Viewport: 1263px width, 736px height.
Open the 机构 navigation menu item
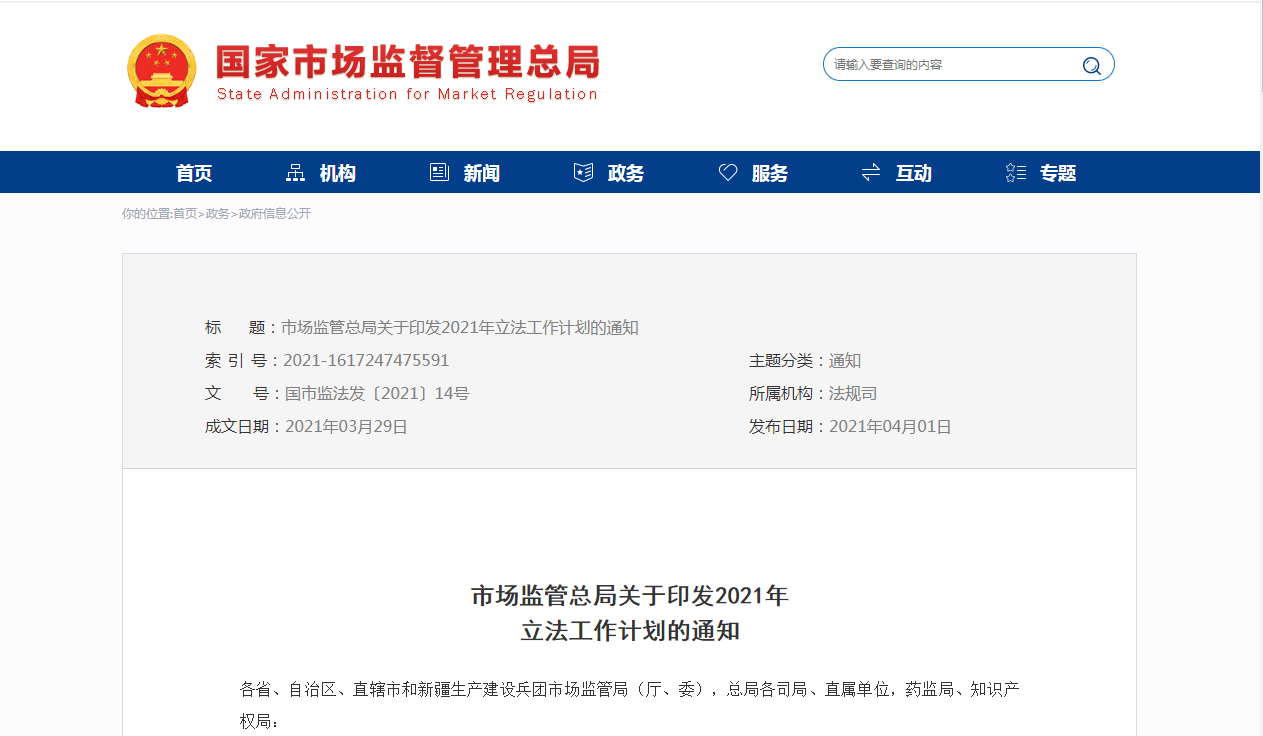(338, 173)
